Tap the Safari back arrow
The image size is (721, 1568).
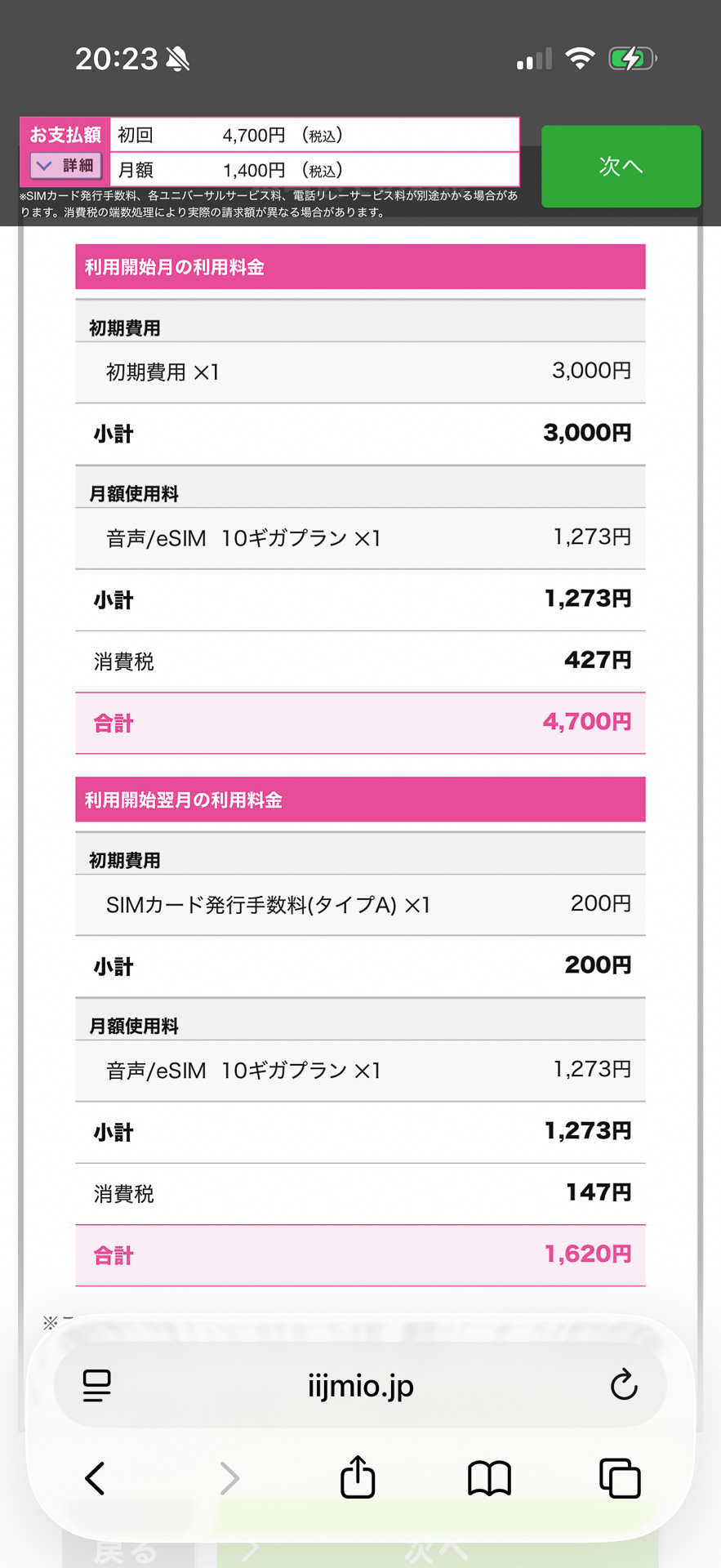click(96, 1478)
